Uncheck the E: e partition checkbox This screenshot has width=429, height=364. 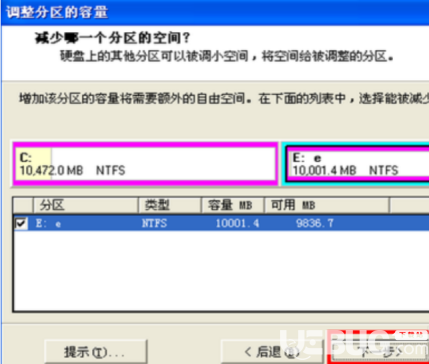point(22,224)
